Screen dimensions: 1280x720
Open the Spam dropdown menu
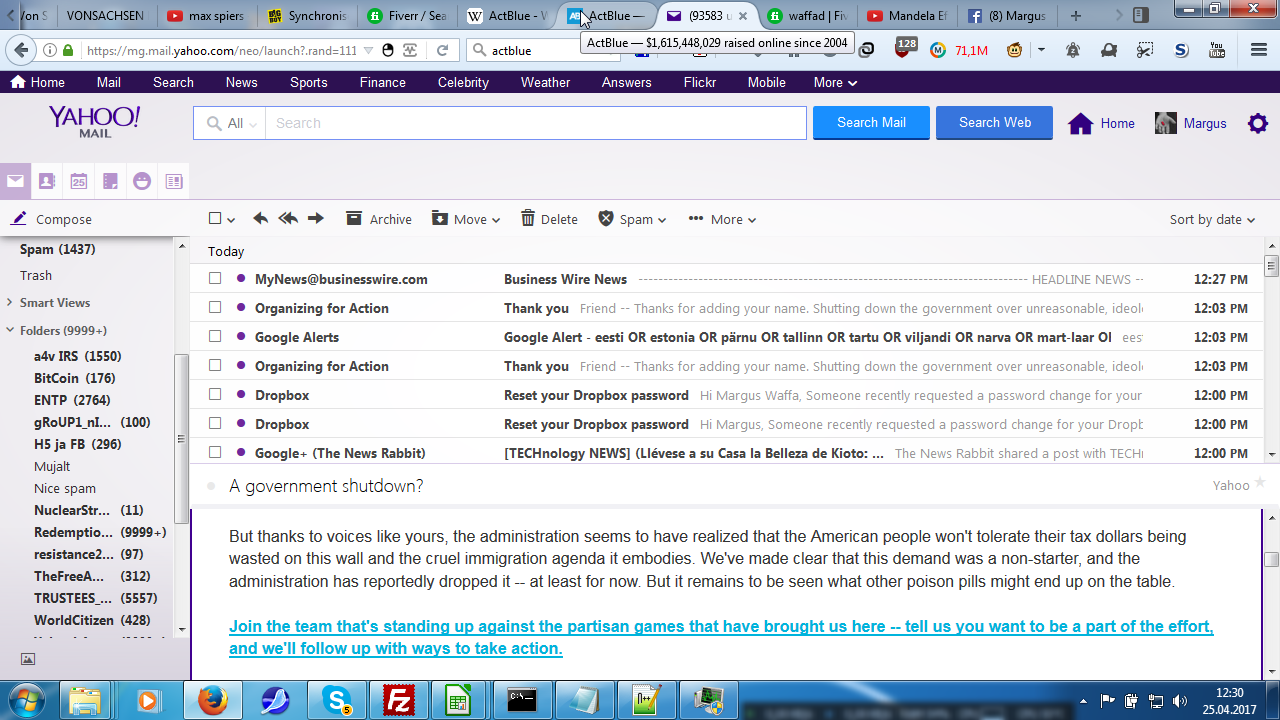(633, 219)
